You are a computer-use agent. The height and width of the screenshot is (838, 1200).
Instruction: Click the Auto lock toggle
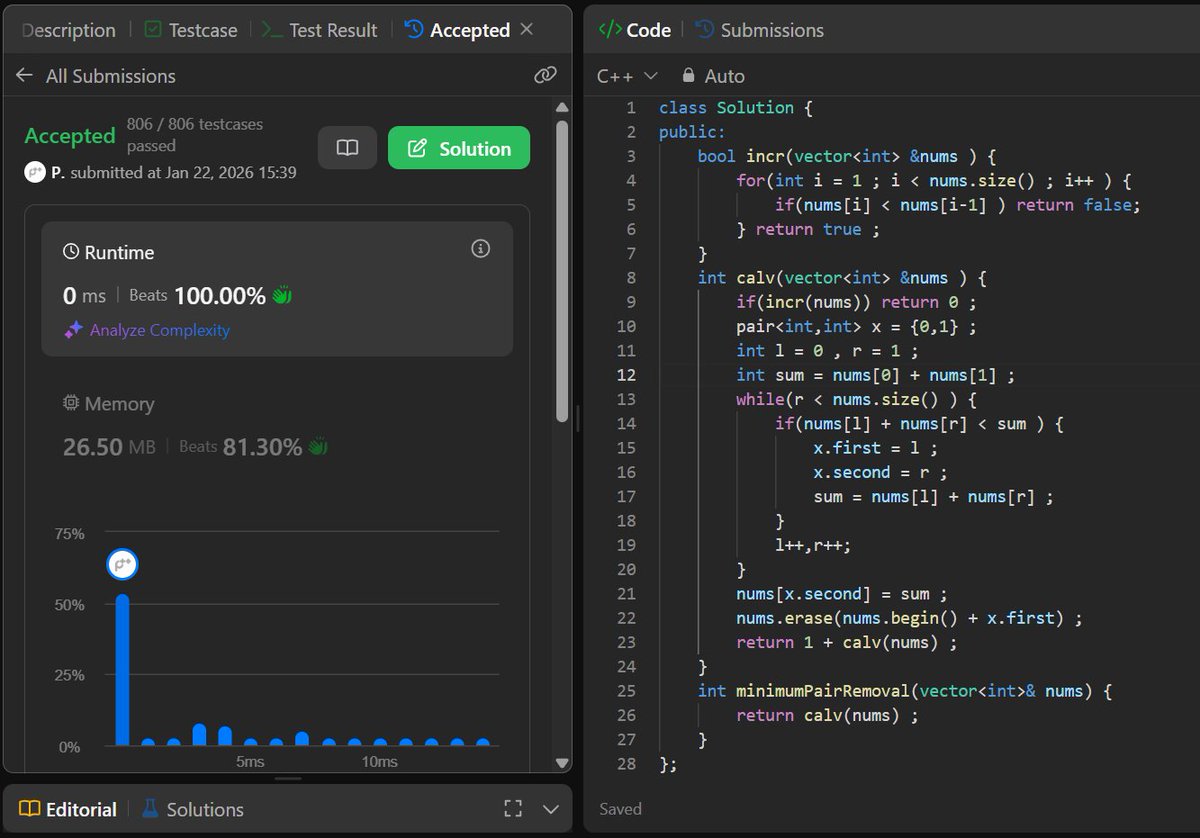[713, 76]
